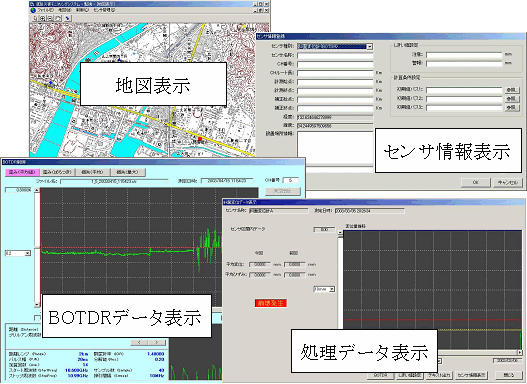Open the 制御 menu in map window

tap(82, 10)
